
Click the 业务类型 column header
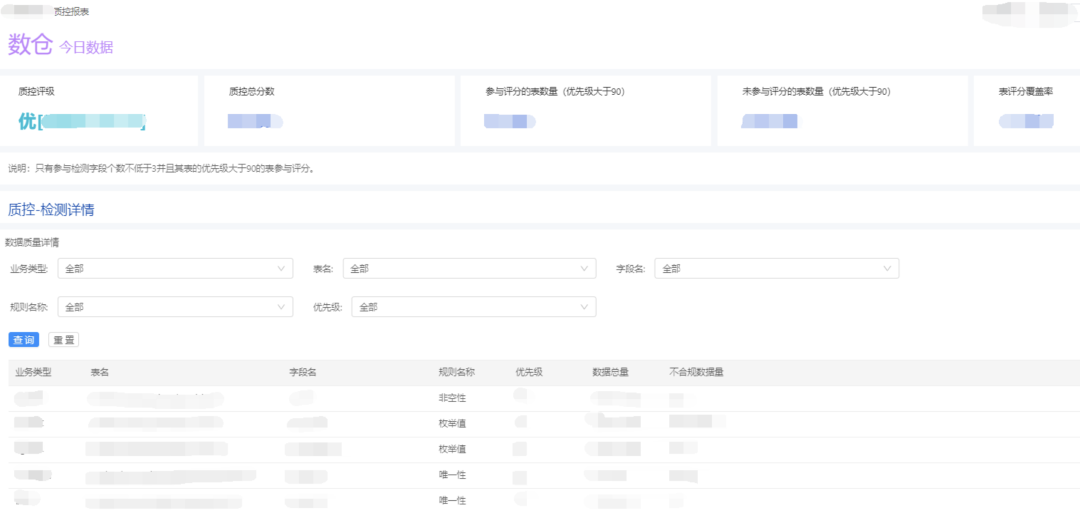[x=33, y=373]
